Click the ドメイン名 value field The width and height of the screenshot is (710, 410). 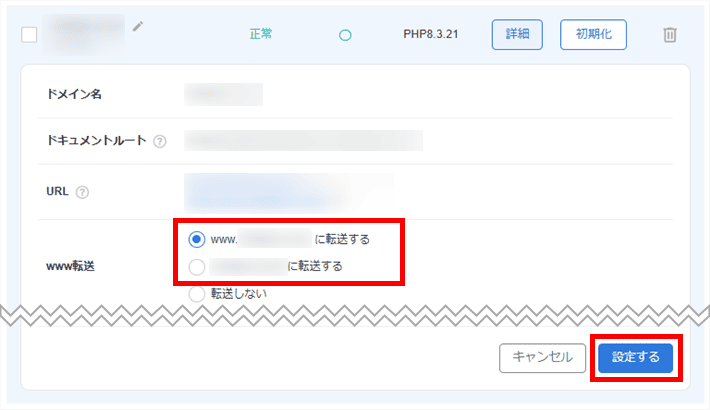(x=223, y=94)
